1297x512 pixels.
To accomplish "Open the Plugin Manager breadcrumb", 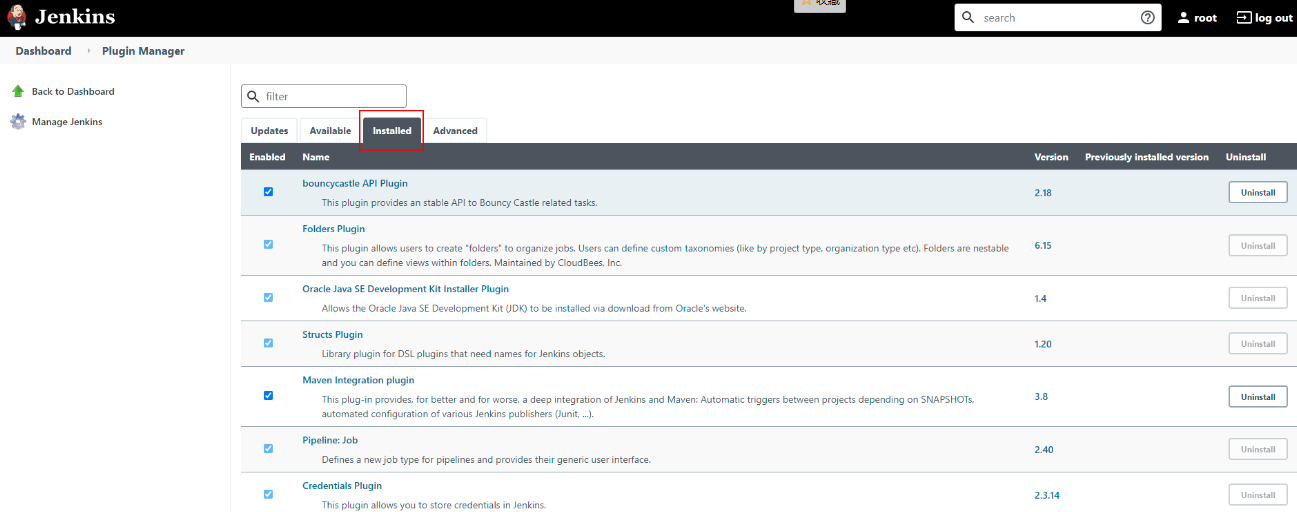I will (143, 51).
